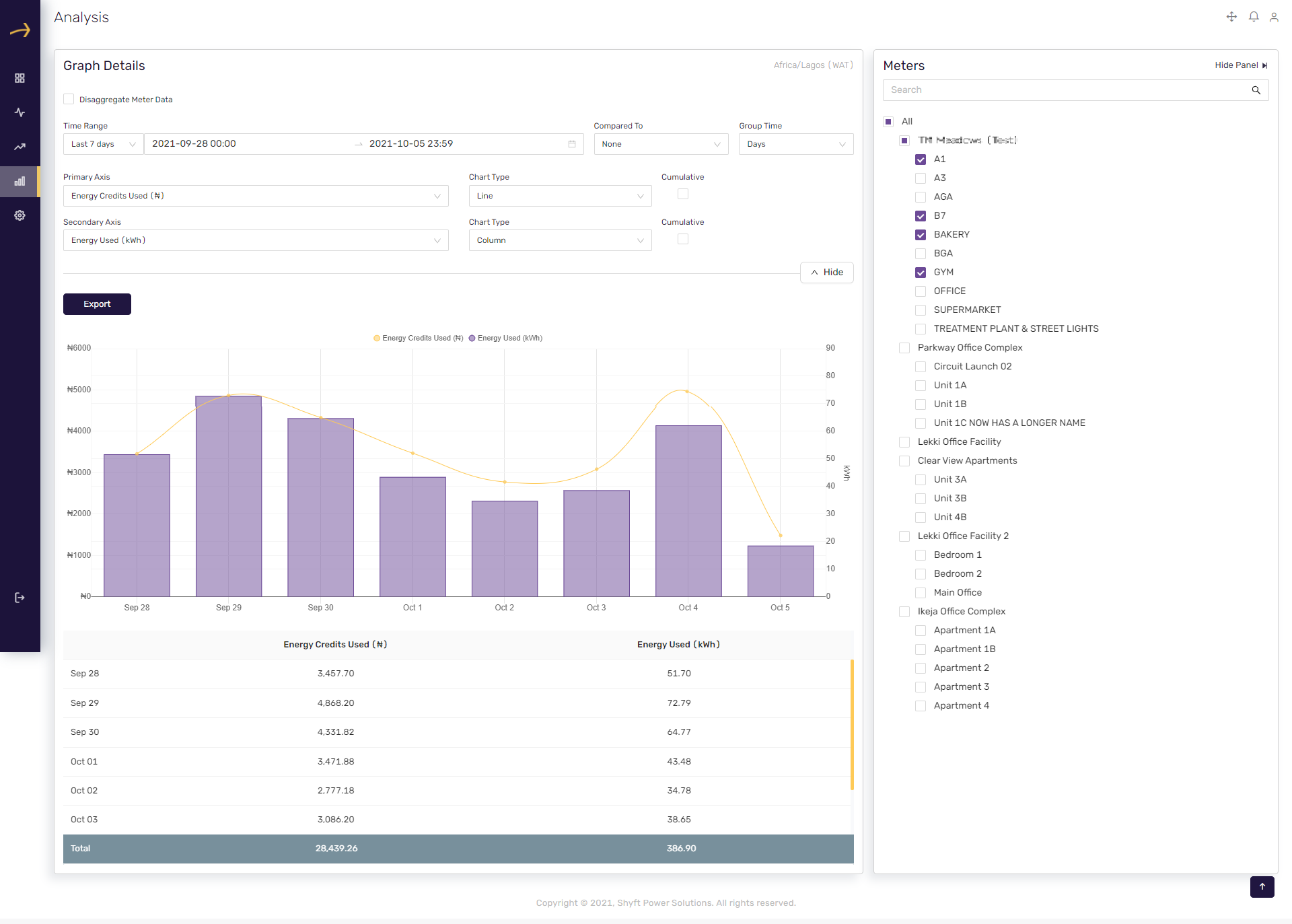Check the Circuit Launch 02 checkbox
This screenshot has width=1292, height=924.
coord(921,367)
